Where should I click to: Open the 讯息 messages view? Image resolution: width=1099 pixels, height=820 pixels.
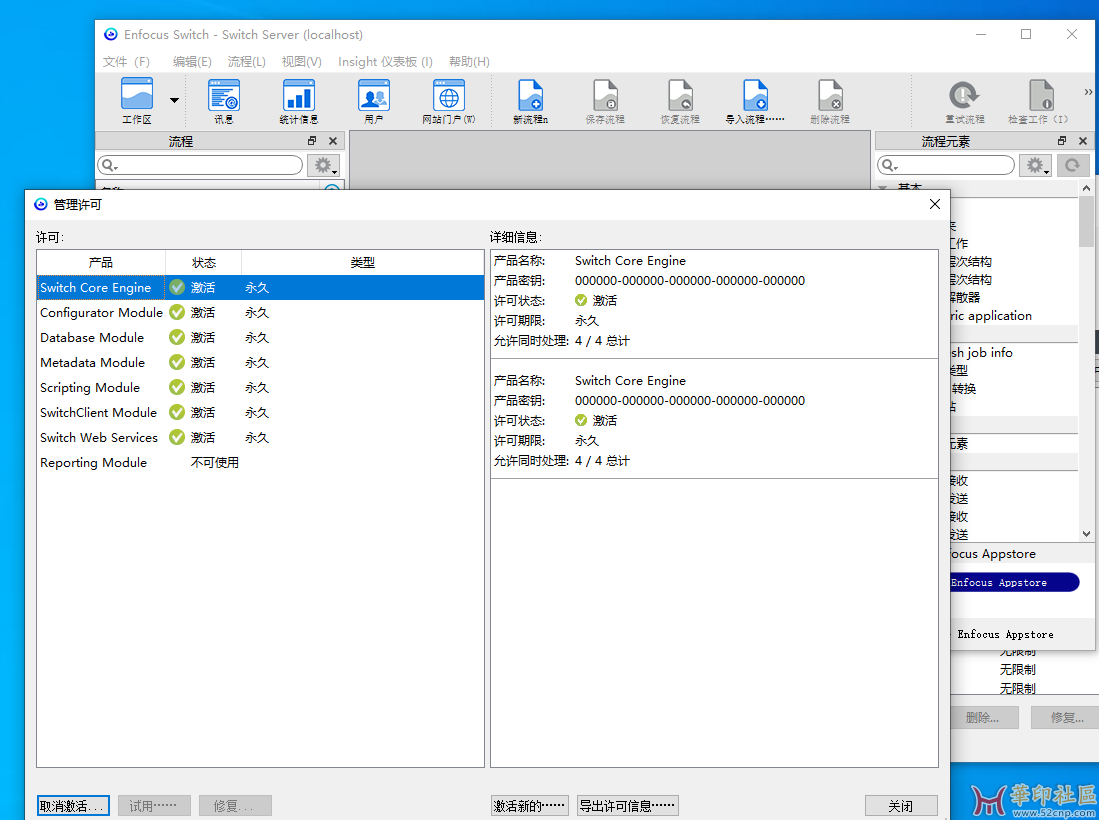point(224,101)
